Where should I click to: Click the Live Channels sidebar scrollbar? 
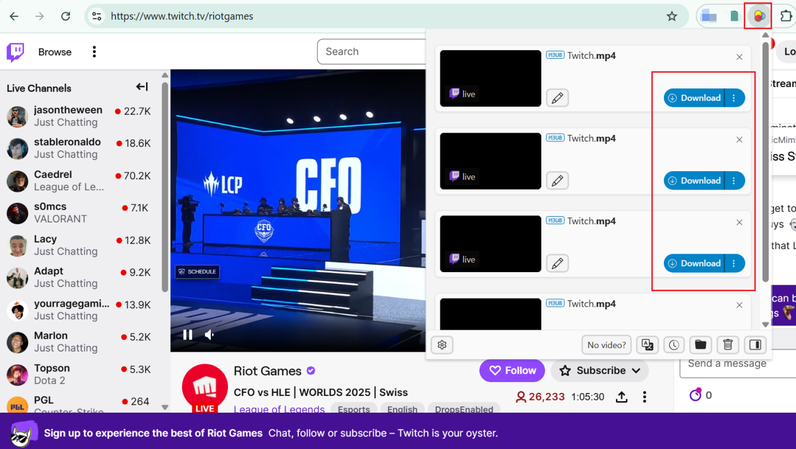click(x=164, y=187)
